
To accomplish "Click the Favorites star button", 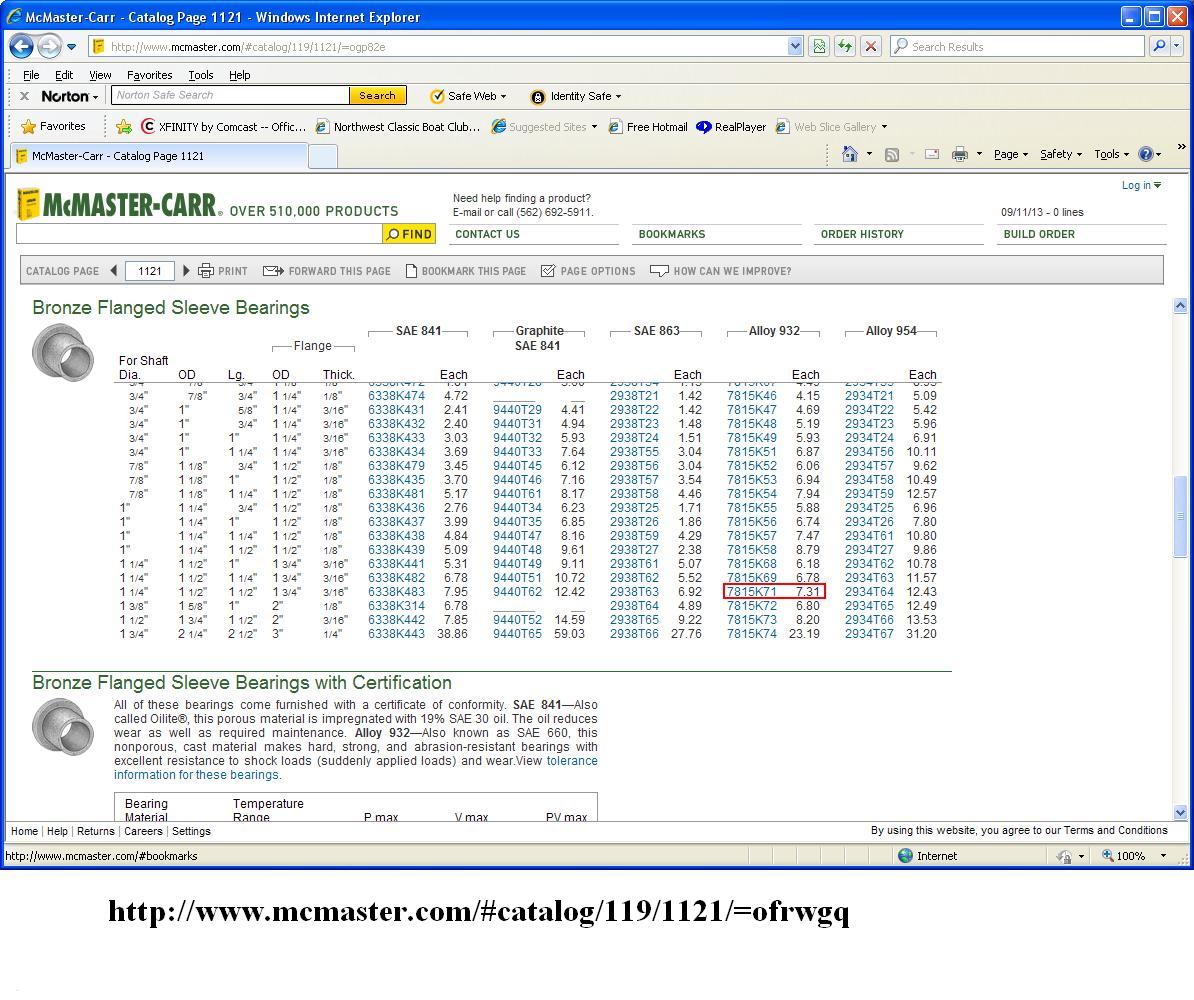I will coord(53,126).
